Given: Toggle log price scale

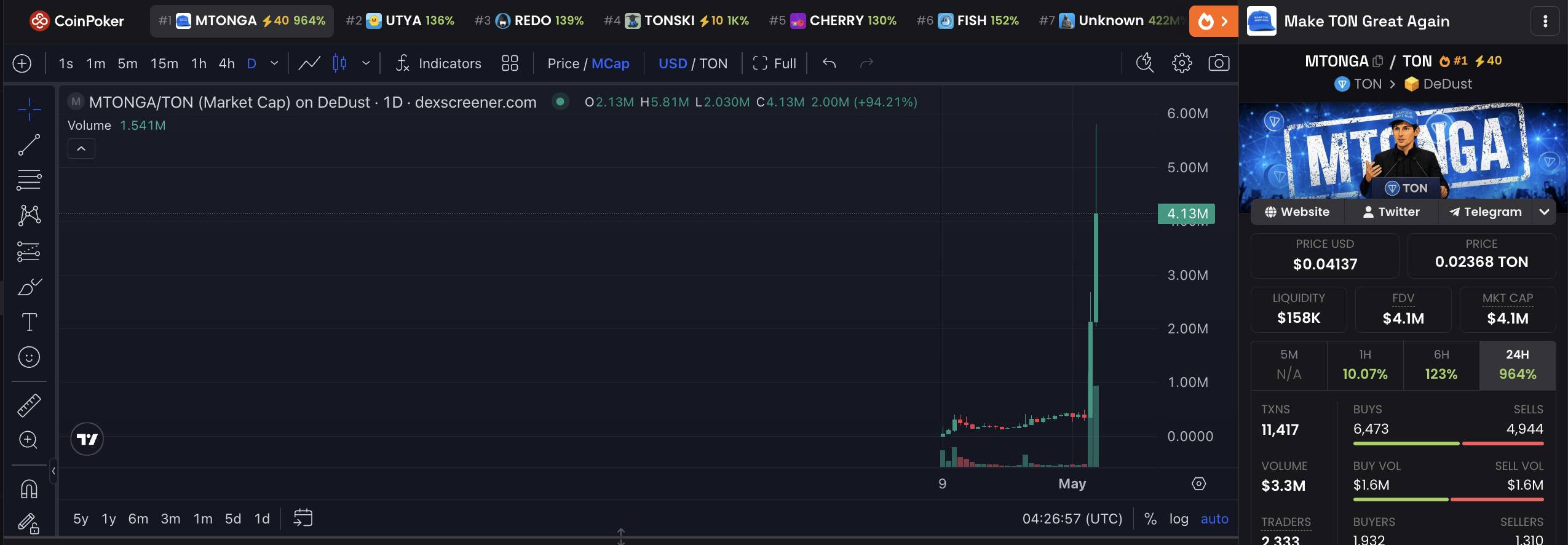Looking at the screenshot, I should (1179, 519).
